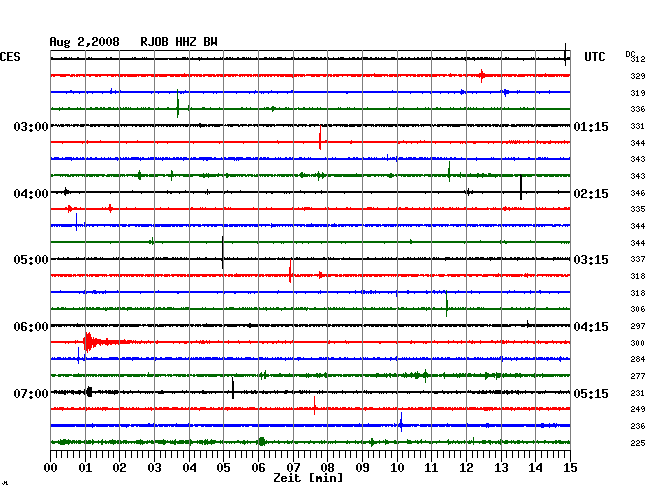Click the UTC column header
This screenshot has width=650, height=494.
[594, 57]
